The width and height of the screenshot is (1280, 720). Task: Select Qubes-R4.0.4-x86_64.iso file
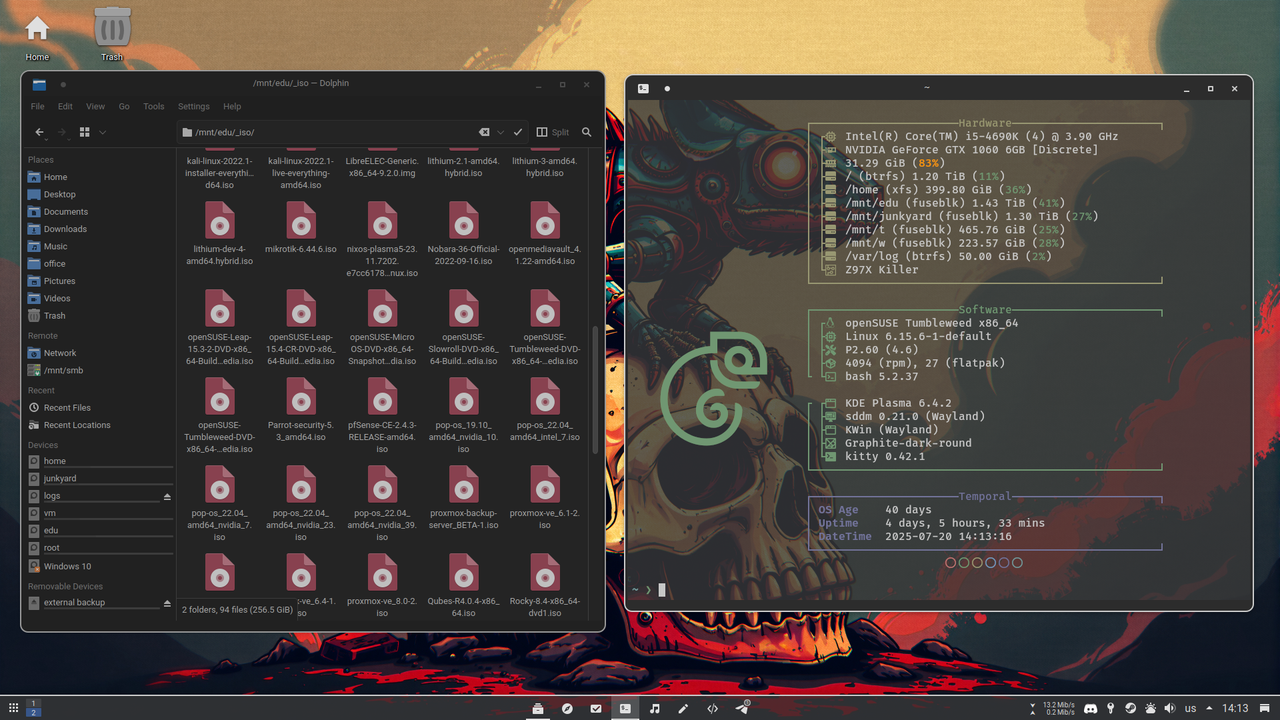click(463, 588)
